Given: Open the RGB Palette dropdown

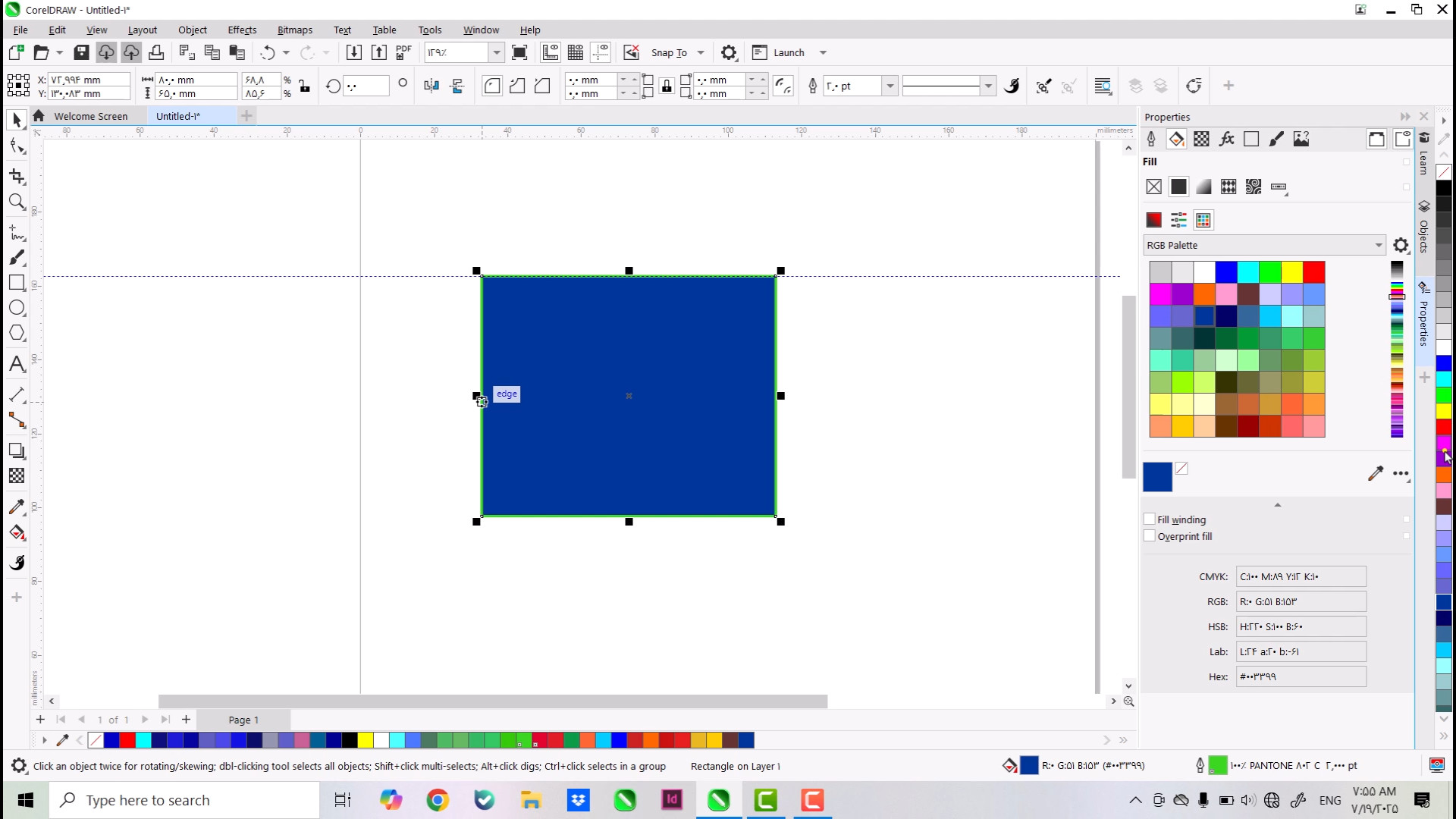Looking at the screenshot, I should point(1378,245).
